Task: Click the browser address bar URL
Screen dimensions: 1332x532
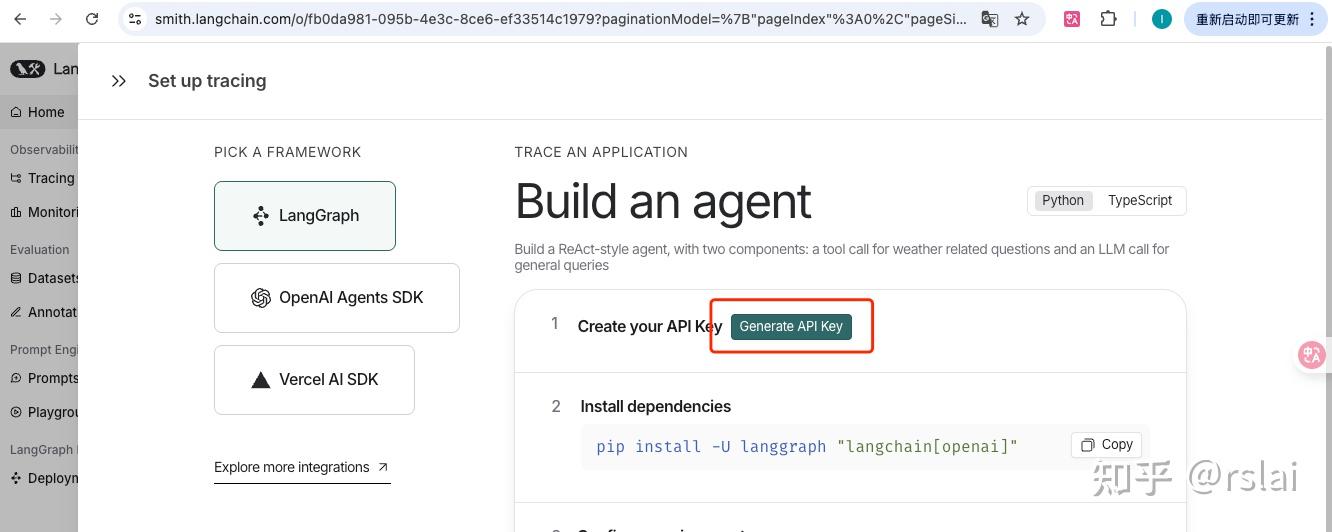Action: pyautogui.click(x=560, y=19)
